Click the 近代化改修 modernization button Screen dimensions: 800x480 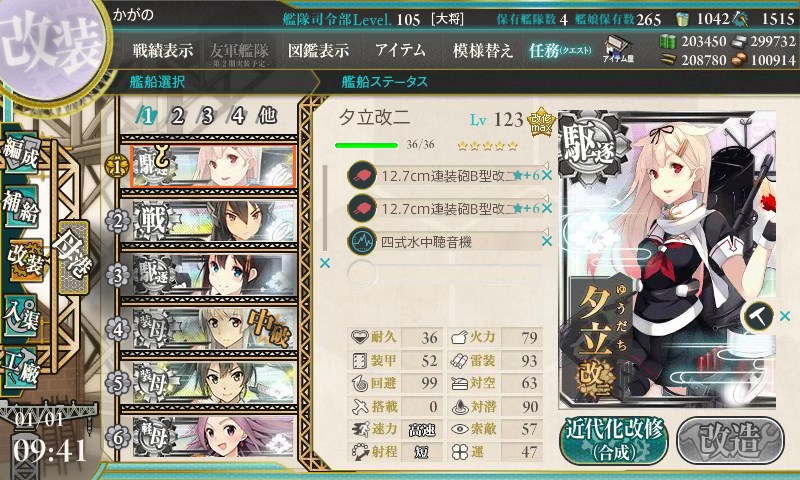[614, 441]
